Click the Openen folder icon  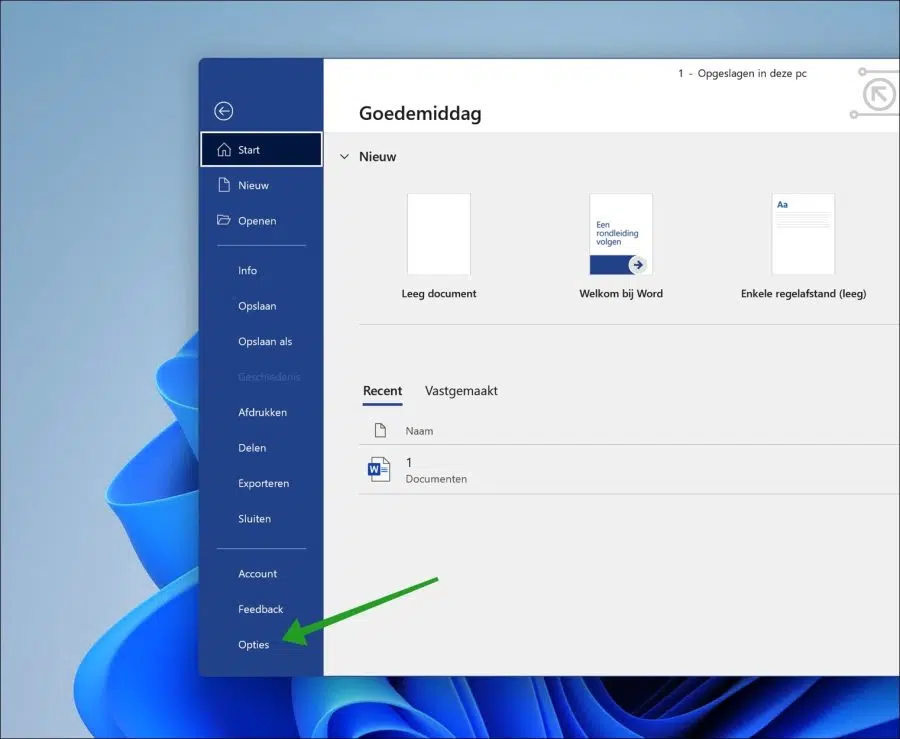pyautogui.click(x=223, y=220)
